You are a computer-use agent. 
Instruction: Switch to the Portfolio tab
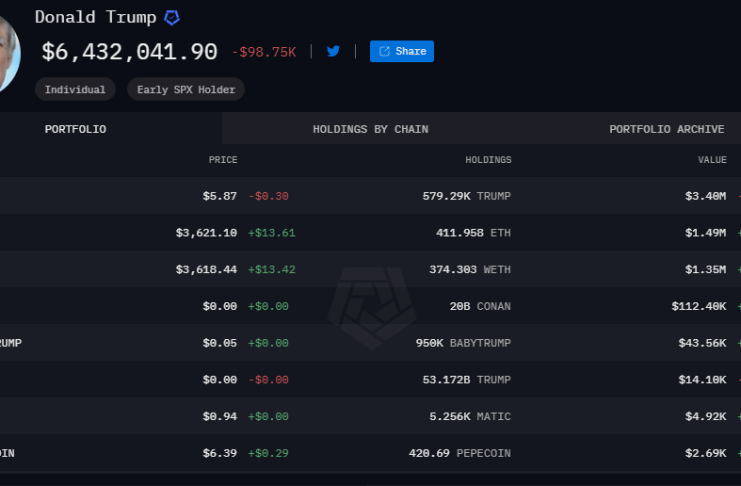(75, 129)
